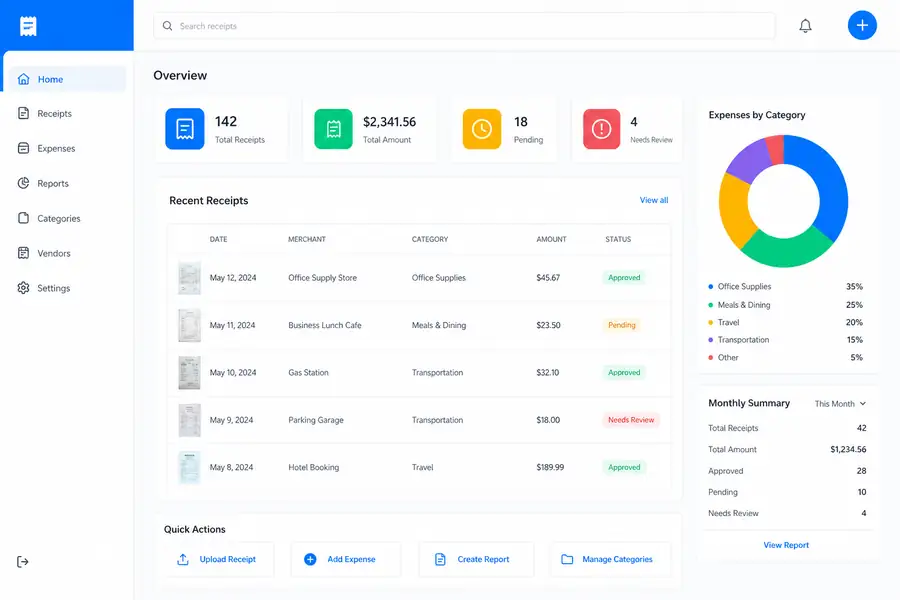
Task: Click the Home house icon in sidebar
Action: [x=24, y=79]
